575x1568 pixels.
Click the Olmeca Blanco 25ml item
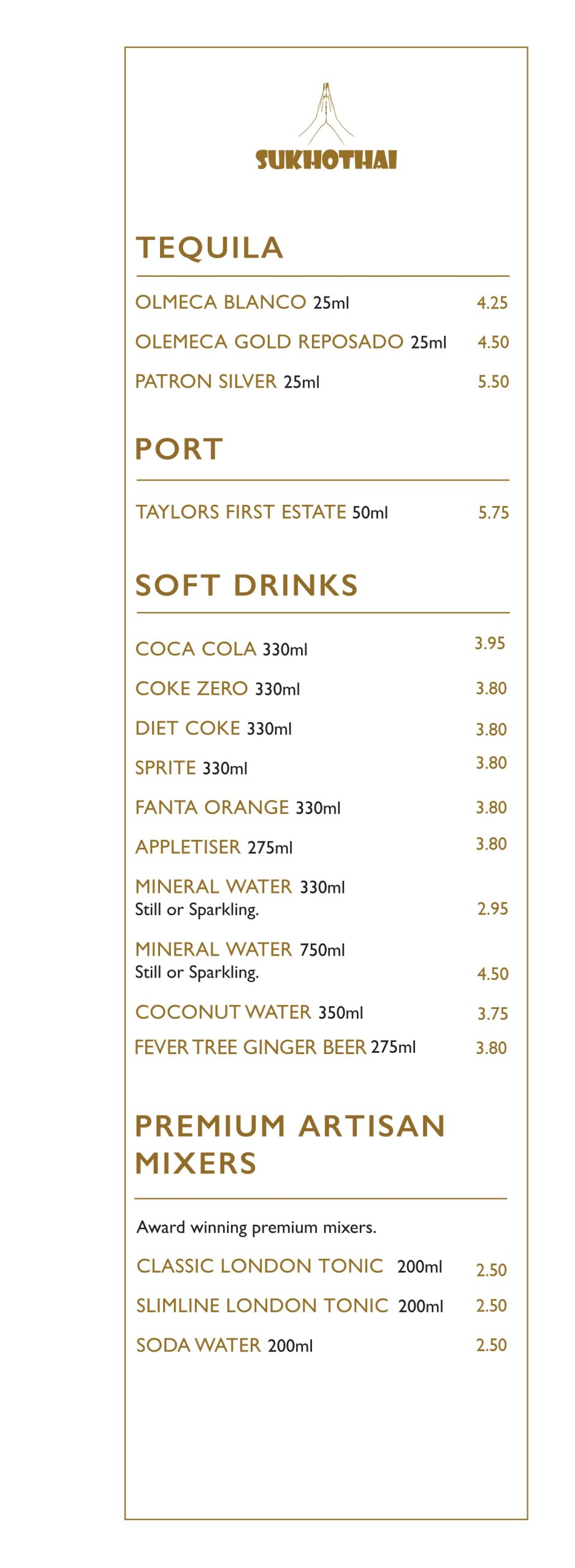[242, 303]
